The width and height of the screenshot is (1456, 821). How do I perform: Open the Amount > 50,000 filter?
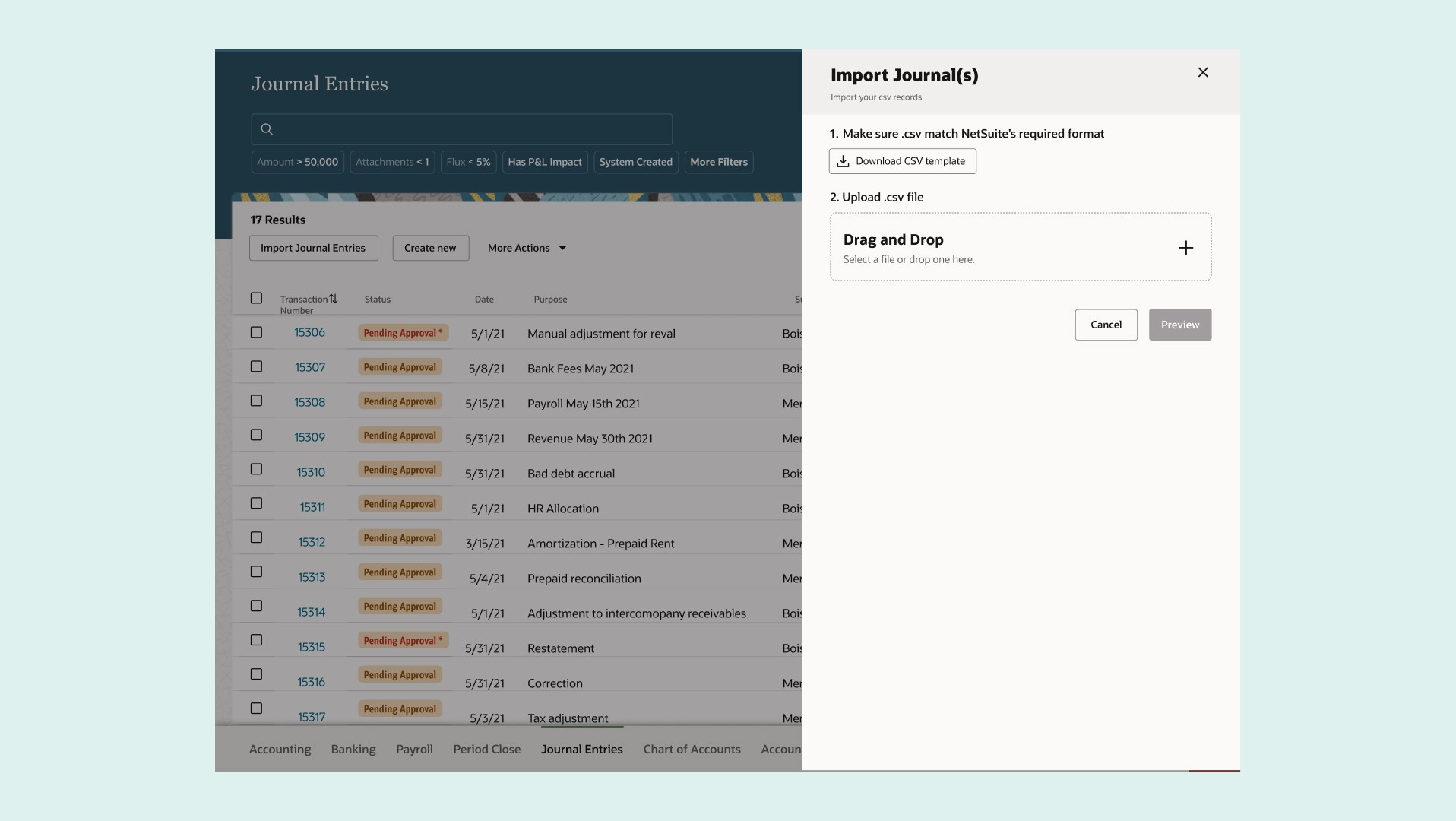click(x=297, y=162)
